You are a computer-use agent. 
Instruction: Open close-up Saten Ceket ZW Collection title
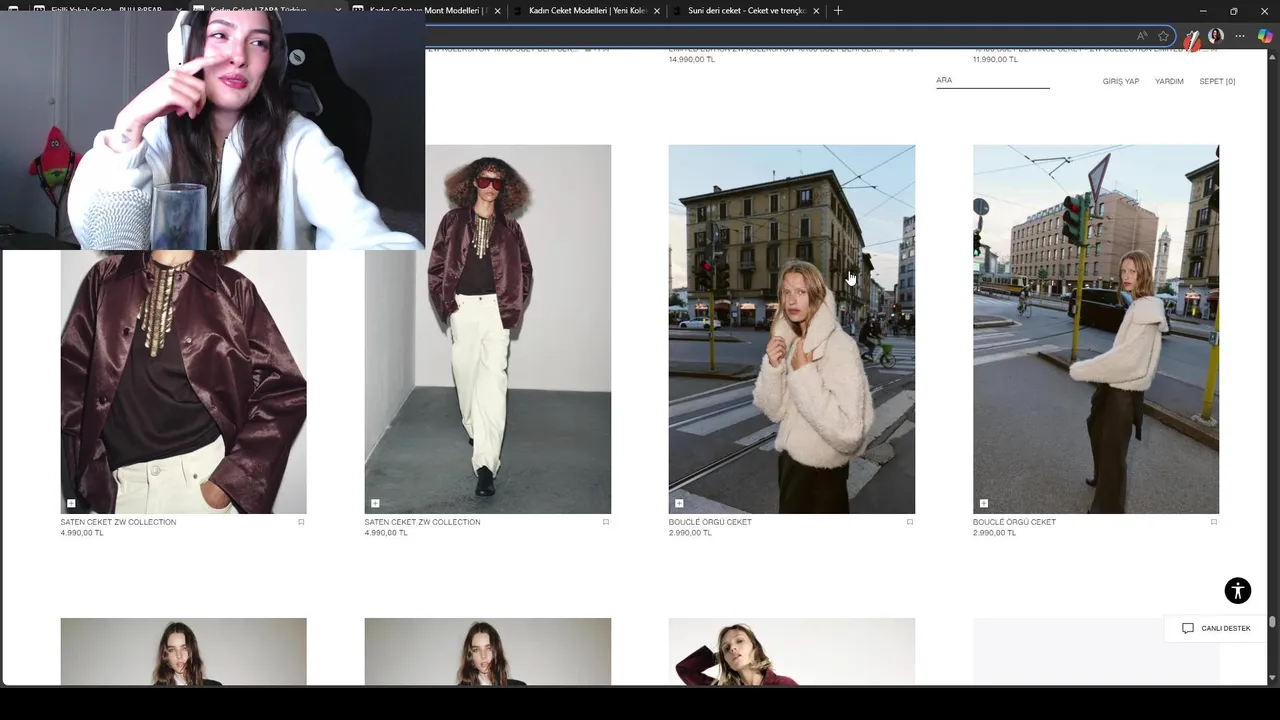[118, 522]
